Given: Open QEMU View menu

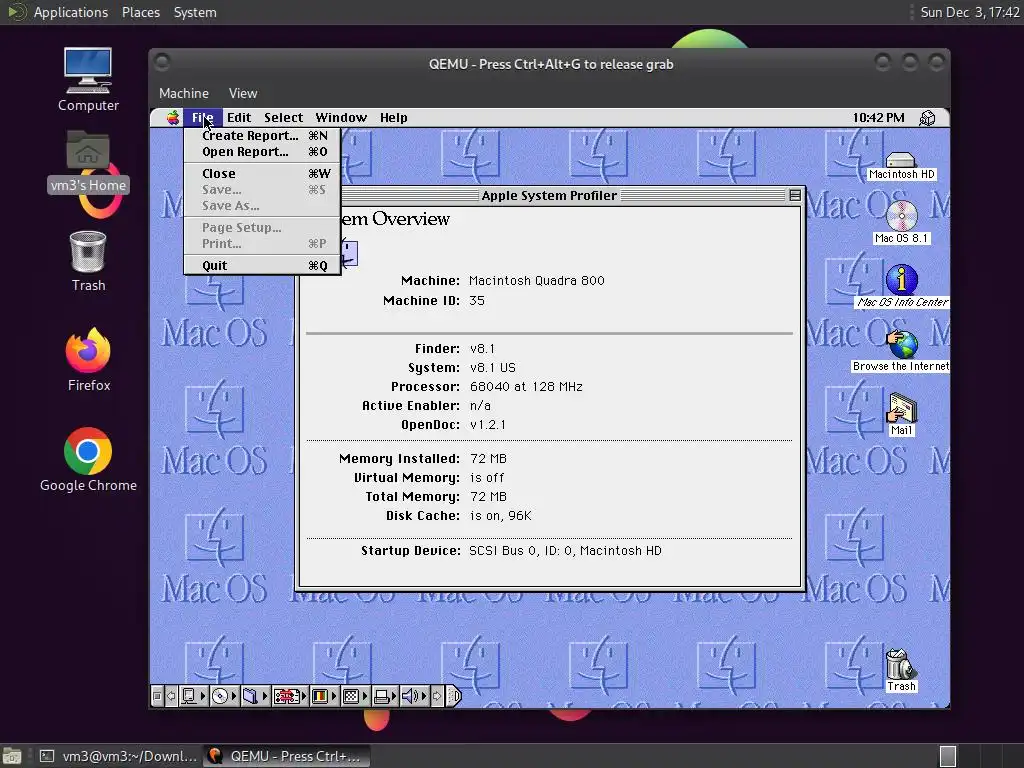Looking at the screenshot, I should 243,93.
